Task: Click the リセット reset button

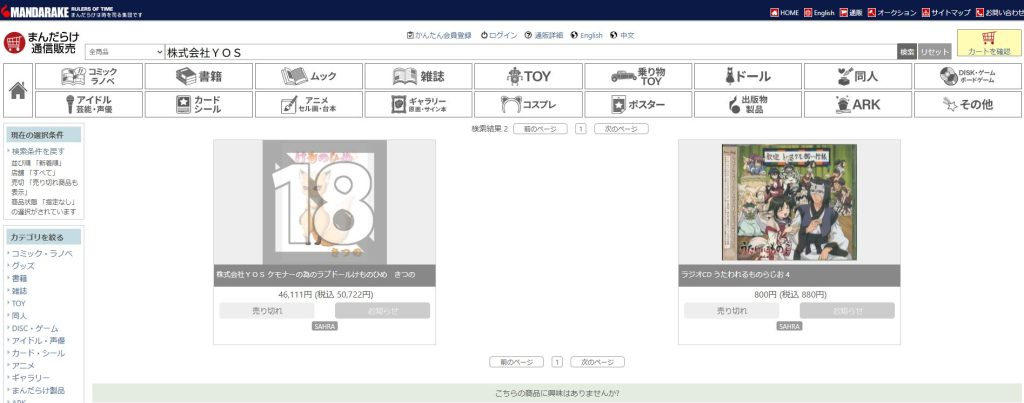Action: tap(935, 52)
